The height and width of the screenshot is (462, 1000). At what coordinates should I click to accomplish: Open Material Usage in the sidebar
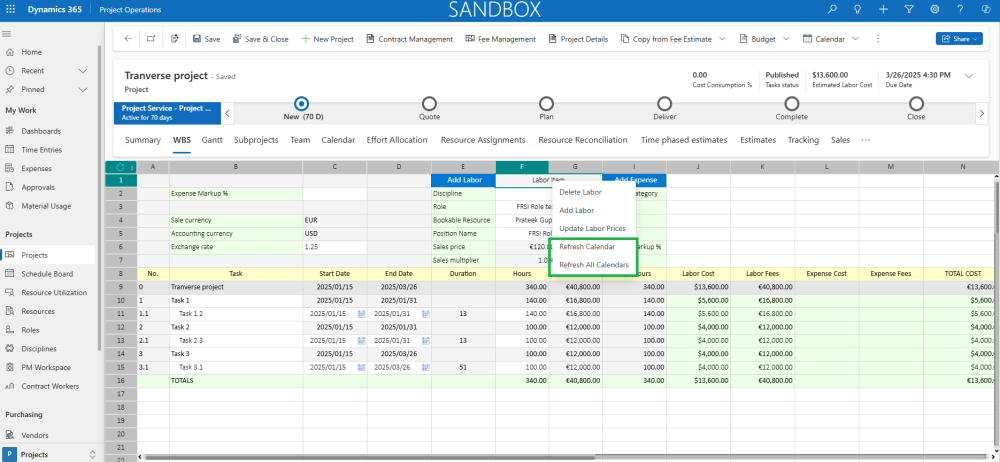coord(48,206)
